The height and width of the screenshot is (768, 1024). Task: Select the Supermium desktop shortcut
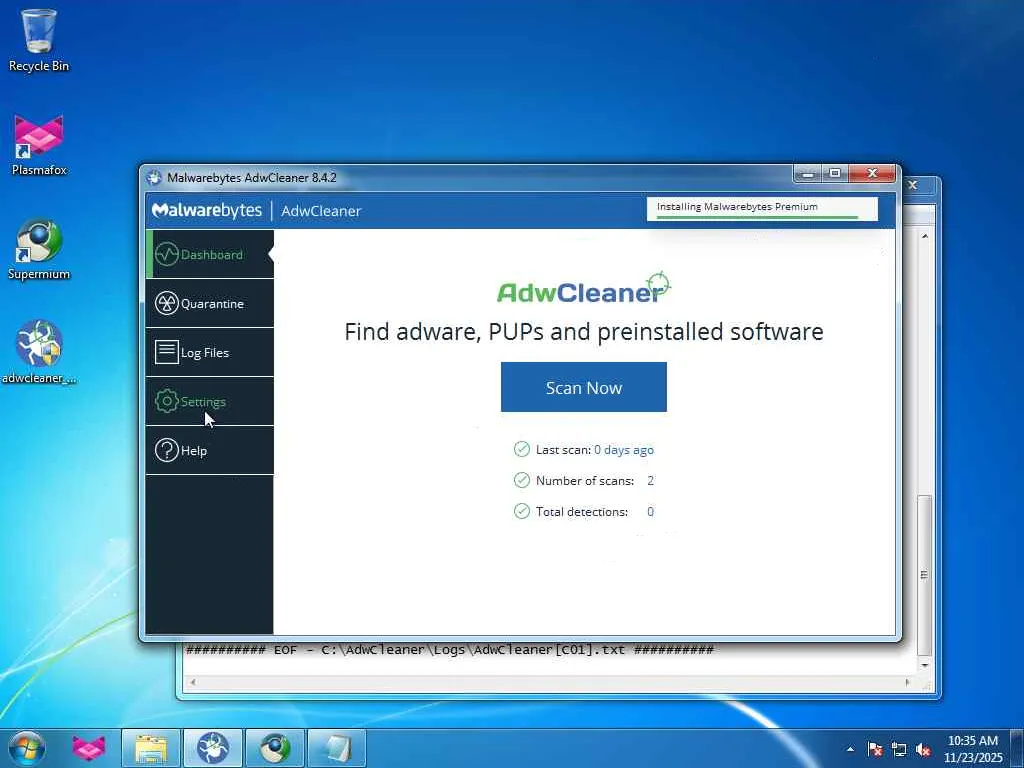coord(39,249)
